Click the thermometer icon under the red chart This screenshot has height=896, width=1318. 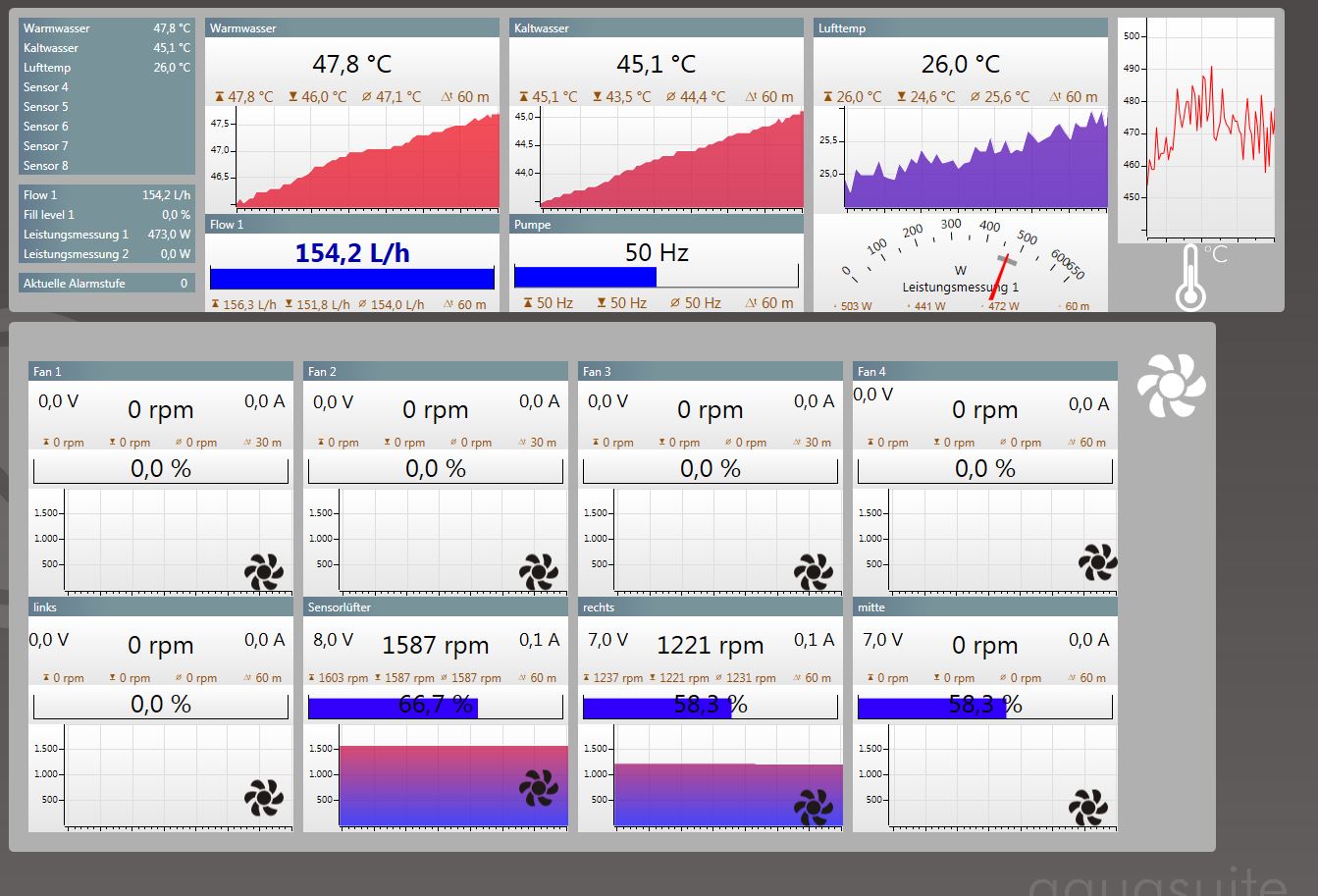[1190, 278]
